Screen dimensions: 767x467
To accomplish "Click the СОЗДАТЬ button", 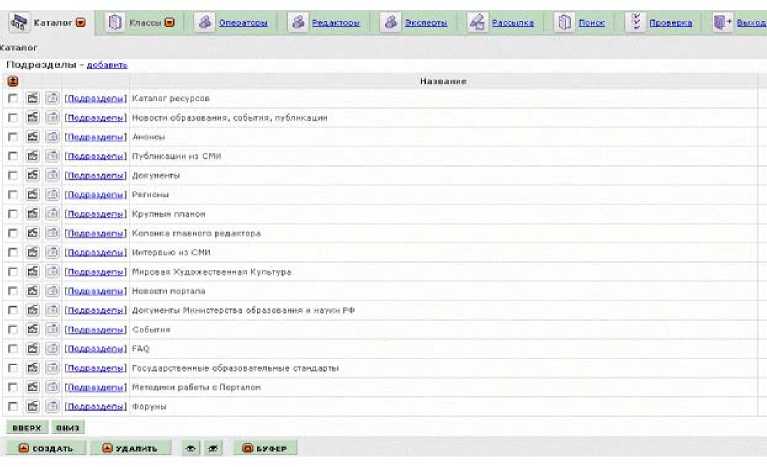I will click(46, 448).
